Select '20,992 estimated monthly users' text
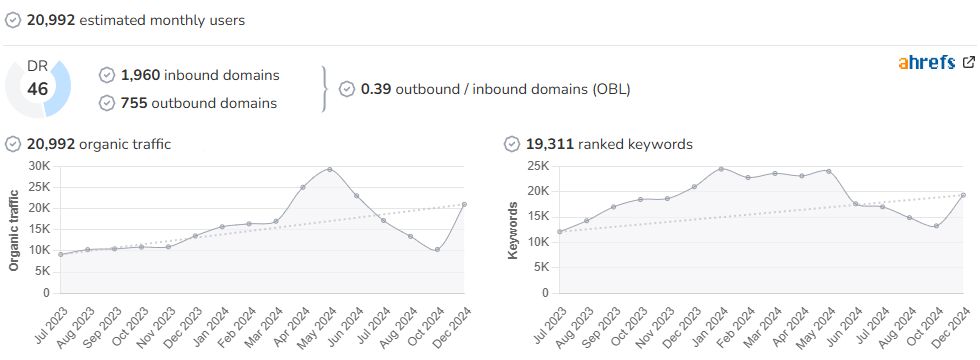This screenshot has height=360, width=980. (x=136, y=20)
